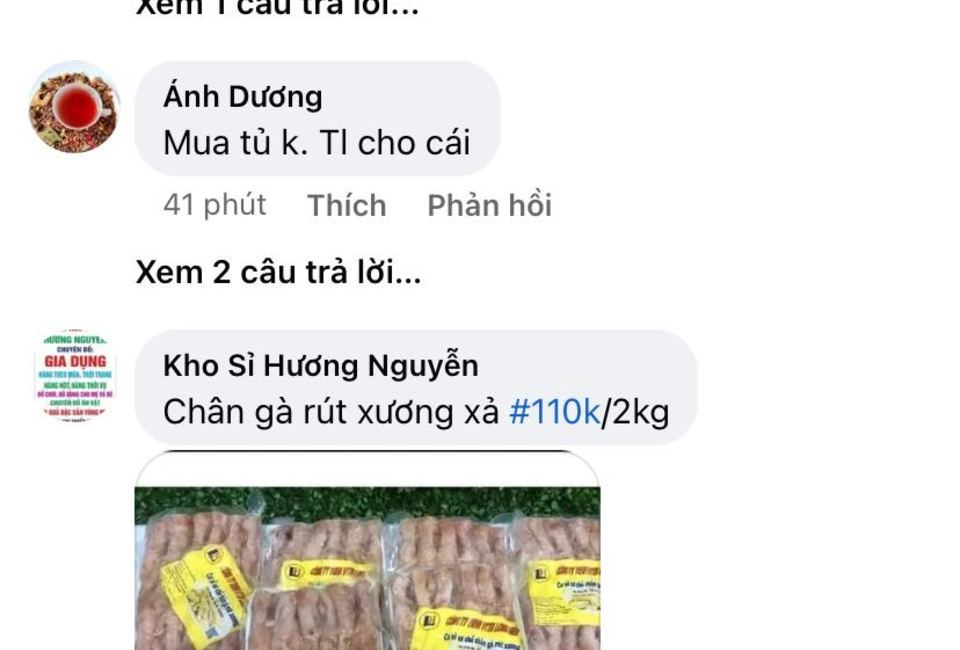Like the comment using Thích
The image size is (960, 650).
pyautogui.click(x=347, y=205)
